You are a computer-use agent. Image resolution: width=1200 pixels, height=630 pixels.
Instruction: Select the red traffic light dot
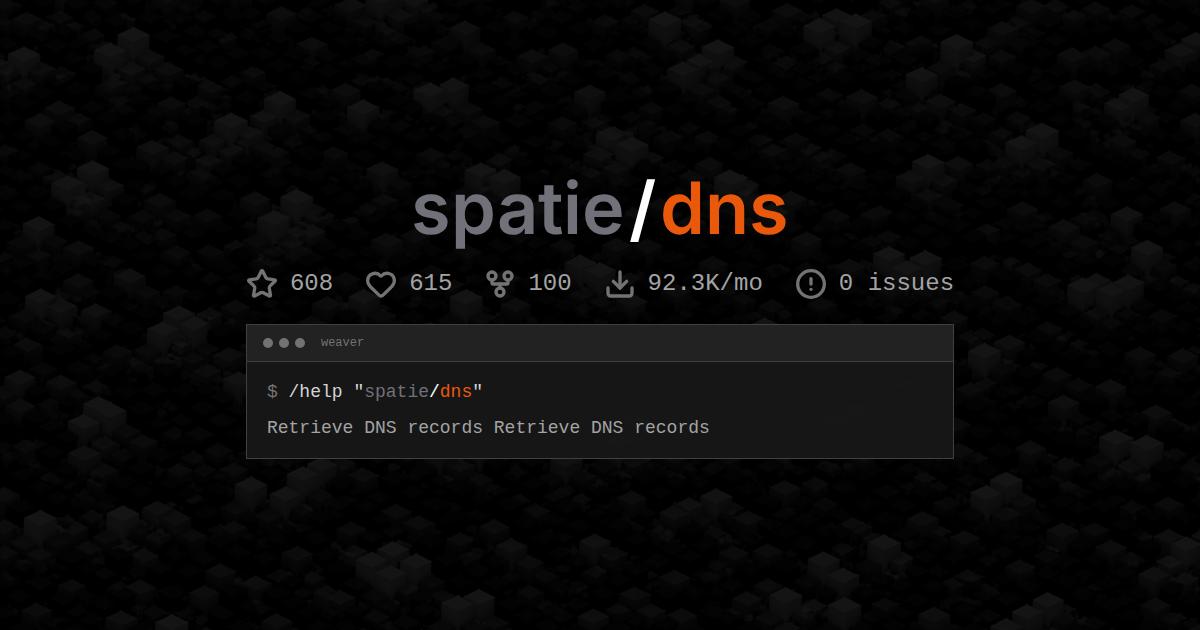pos(268,342)
